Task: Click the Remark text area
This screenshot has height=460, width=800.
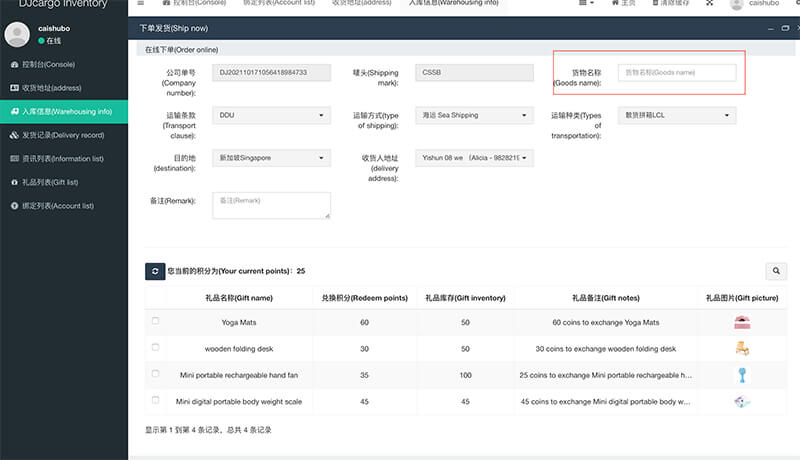Action: point(271,206)
